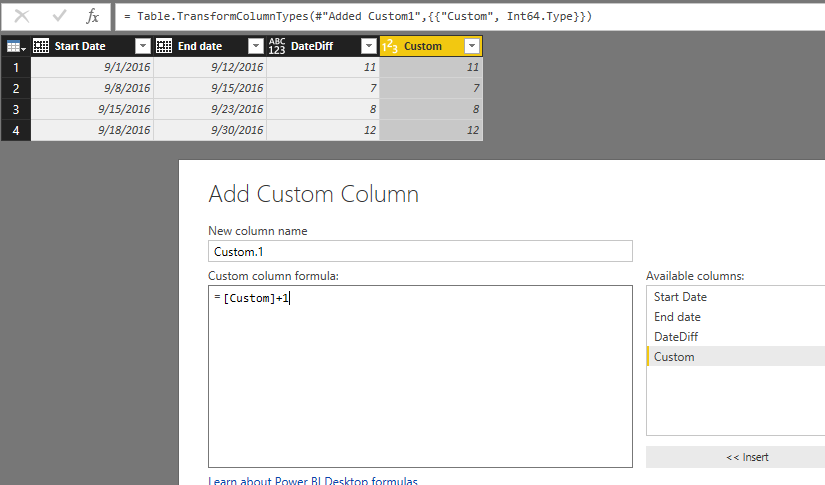Image resolution: width=825 pixels, height=485 pixels.
Task: Select End date in Available columns
Action: click(x=736, y=317)
